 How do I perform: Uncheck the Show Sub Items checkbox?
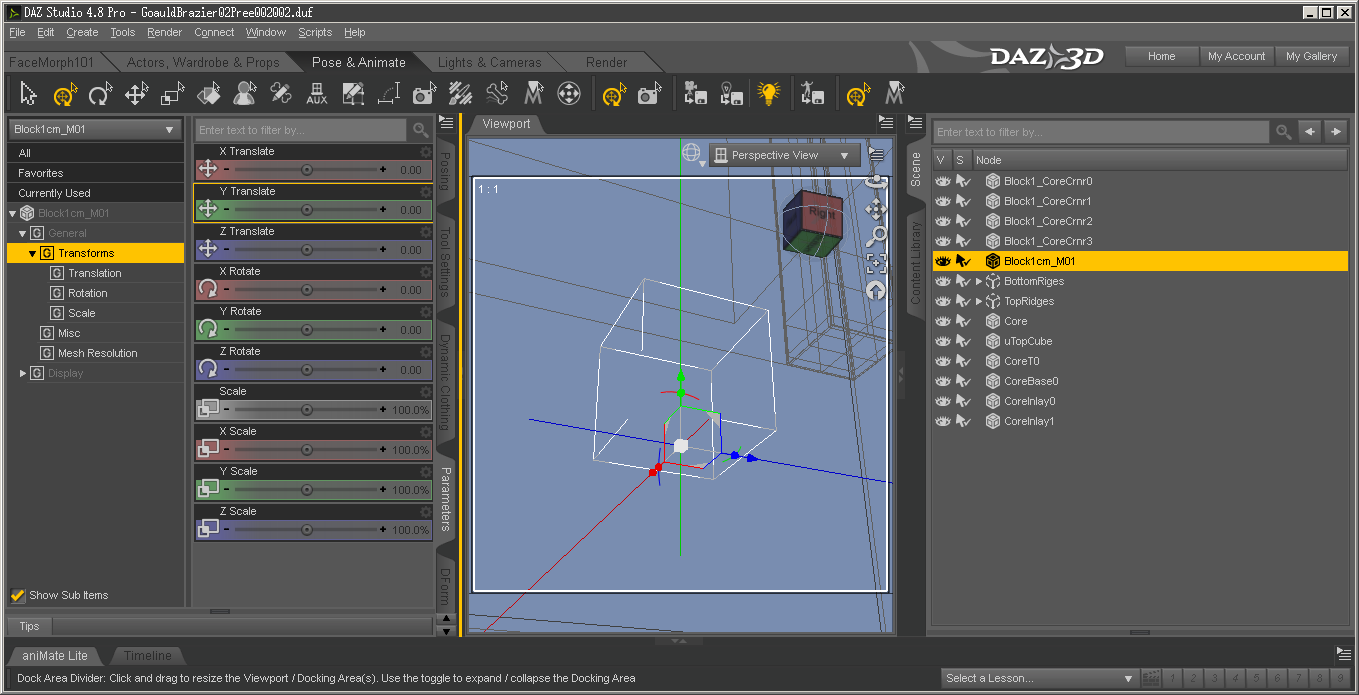[x=17, y=595]
